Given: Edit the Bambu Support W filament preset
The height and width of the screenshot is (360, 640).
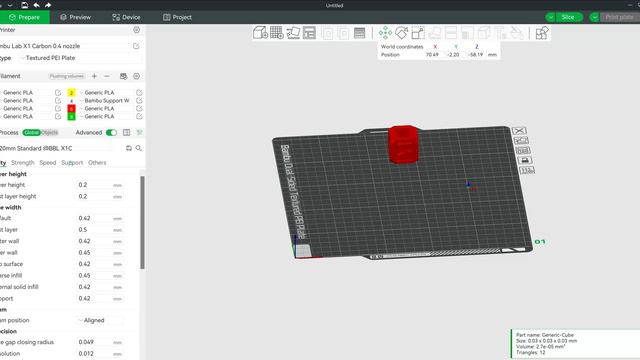Looking at the screenshot, I should coord(139,100).
